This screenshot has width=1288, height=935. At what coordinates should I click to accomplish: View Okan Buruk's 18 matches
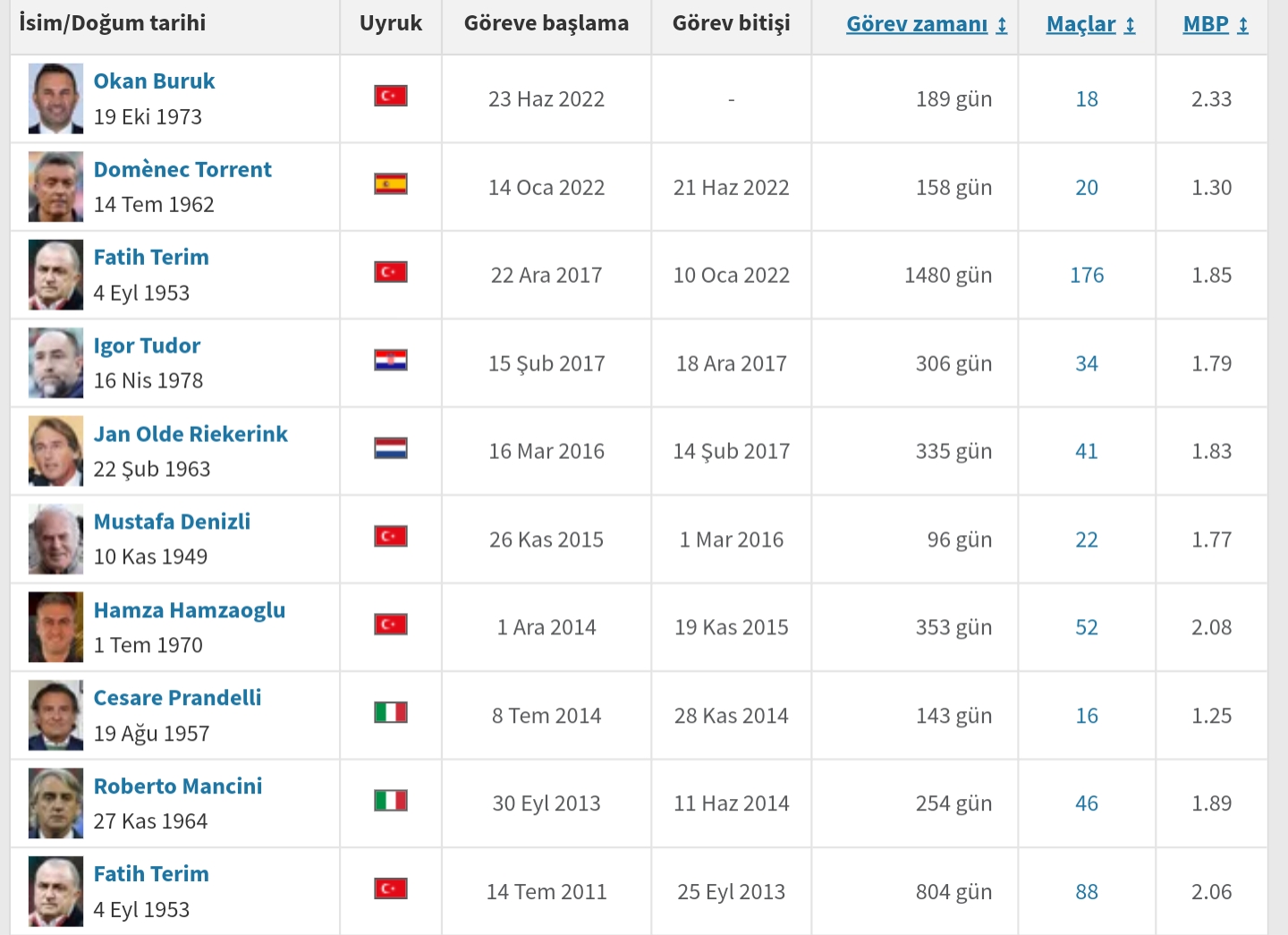click(1087, 99)
